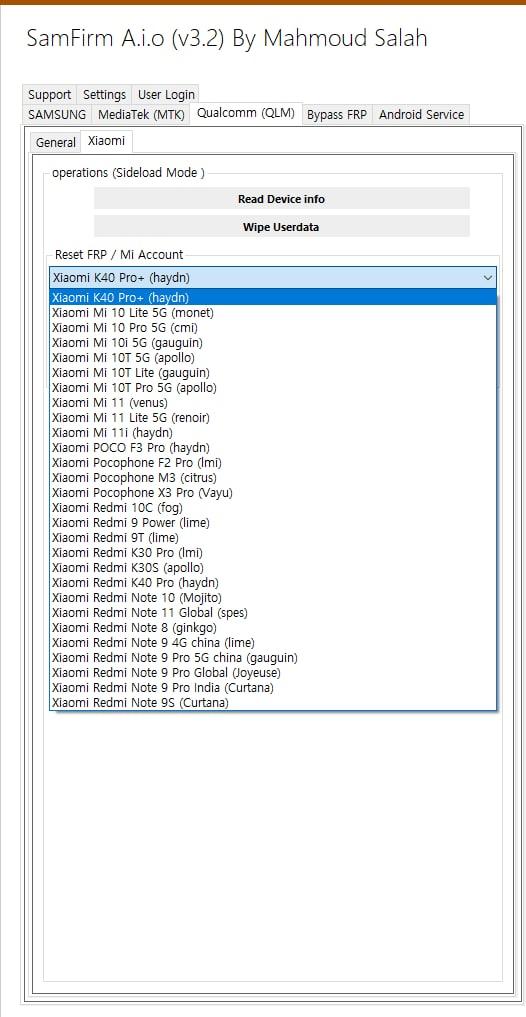The height and width of the screenshot is (1017, 526).
Task: Open the User Login tab
Action: coord(166,95)
